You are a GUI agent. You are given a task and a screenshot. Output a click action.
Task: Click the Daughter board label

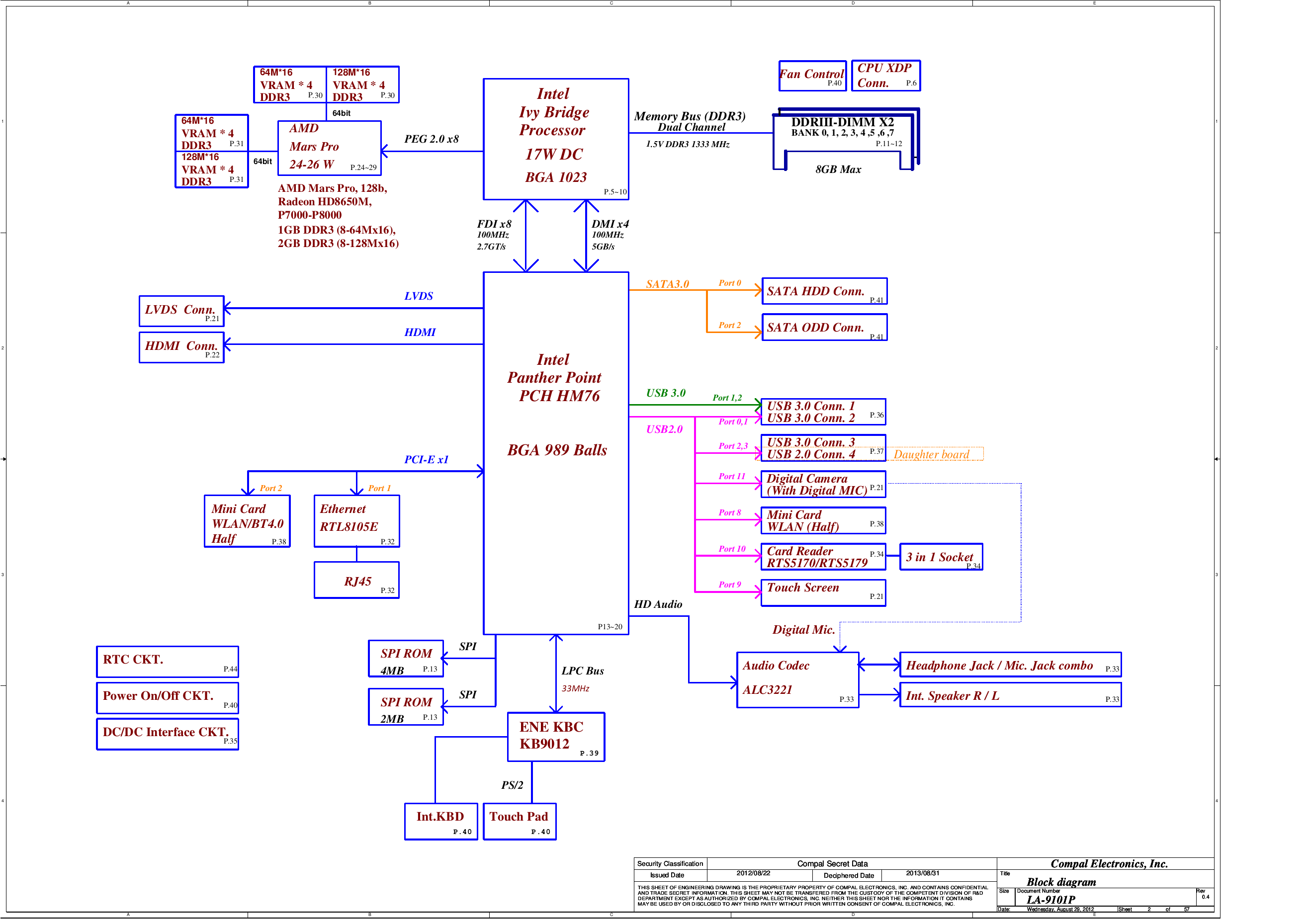click(x=932, y=454)
